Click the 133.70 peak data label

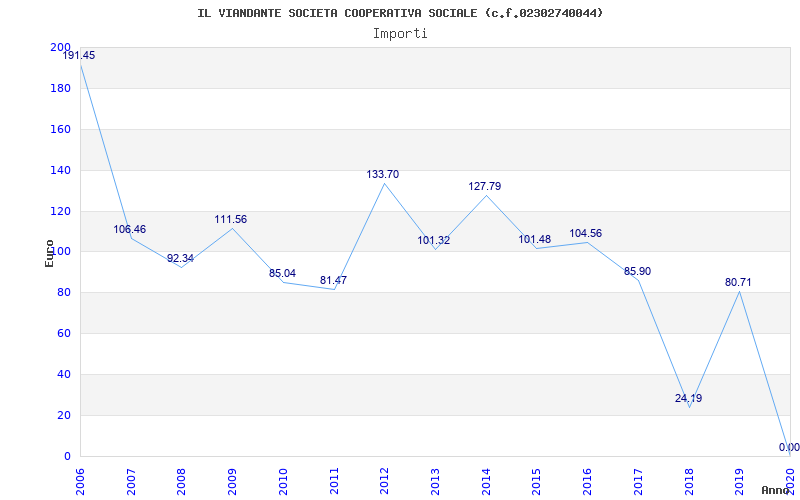pos(383,174)
